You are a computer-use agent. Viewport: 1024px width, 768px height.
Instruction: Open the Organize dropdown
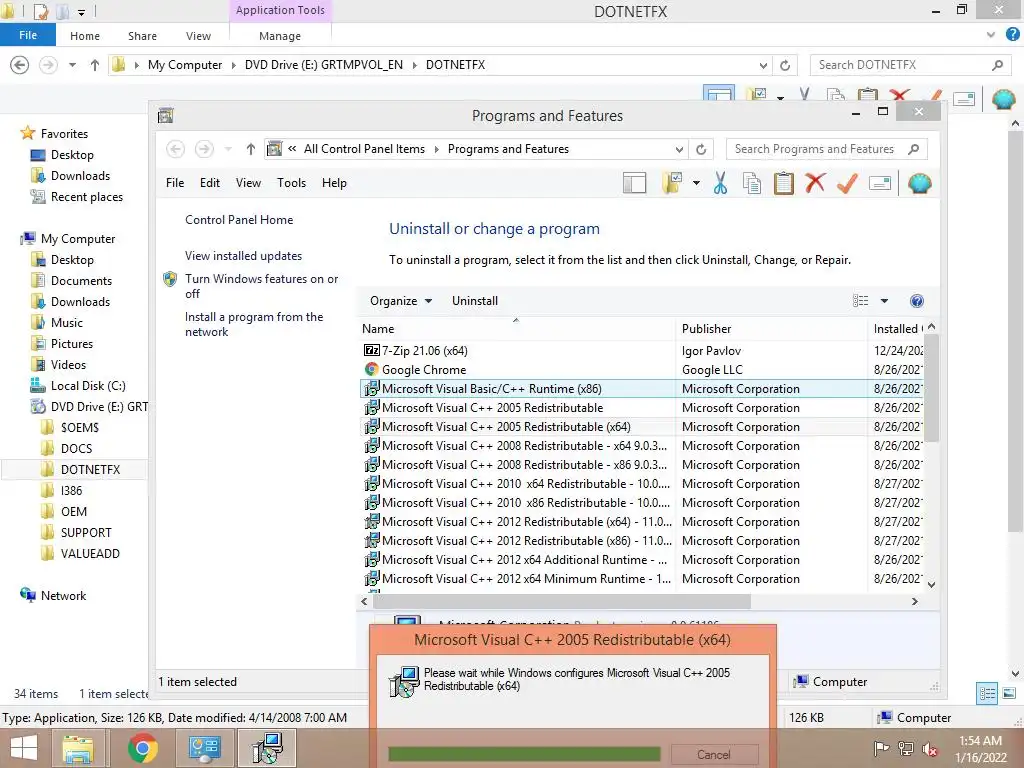click(400, 301)
